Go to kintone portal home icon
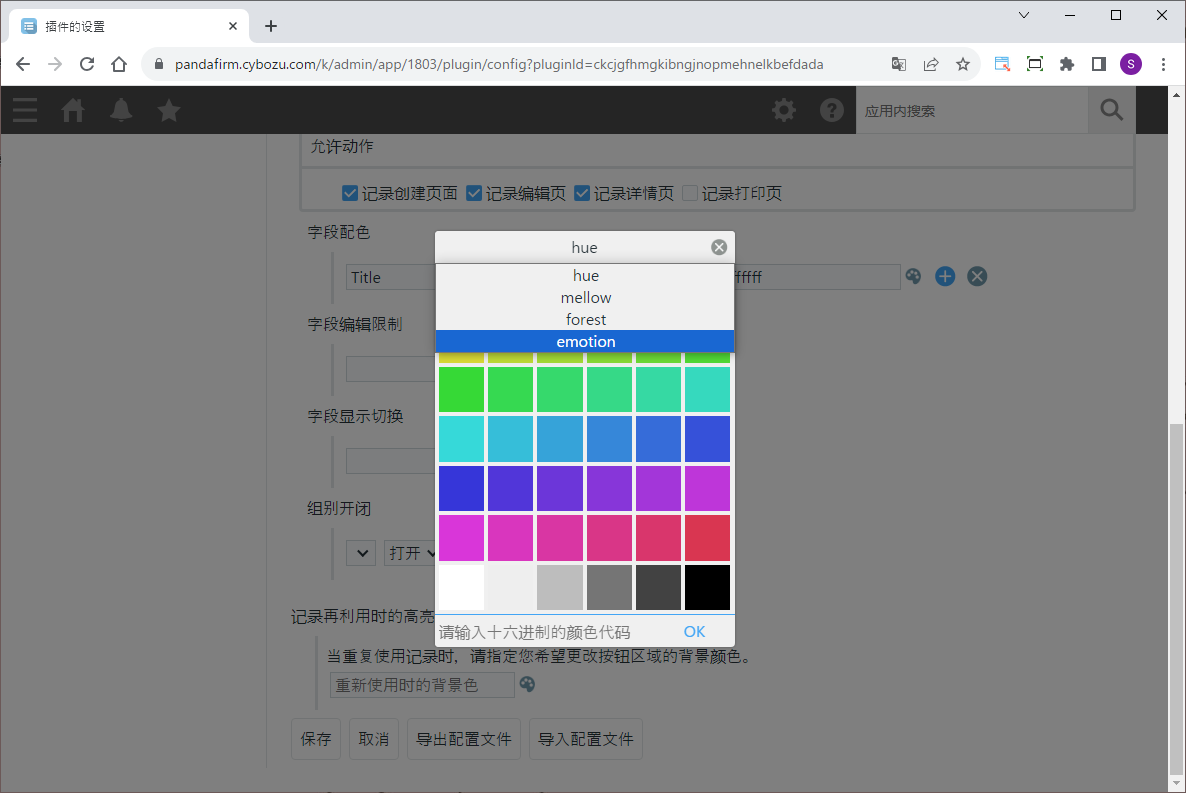1186x793 pixels. click(x=73, y=110)
